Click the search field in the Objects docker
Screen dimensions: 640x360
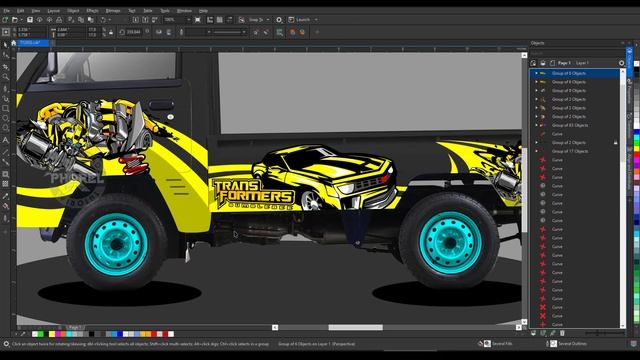click(576, 53)
